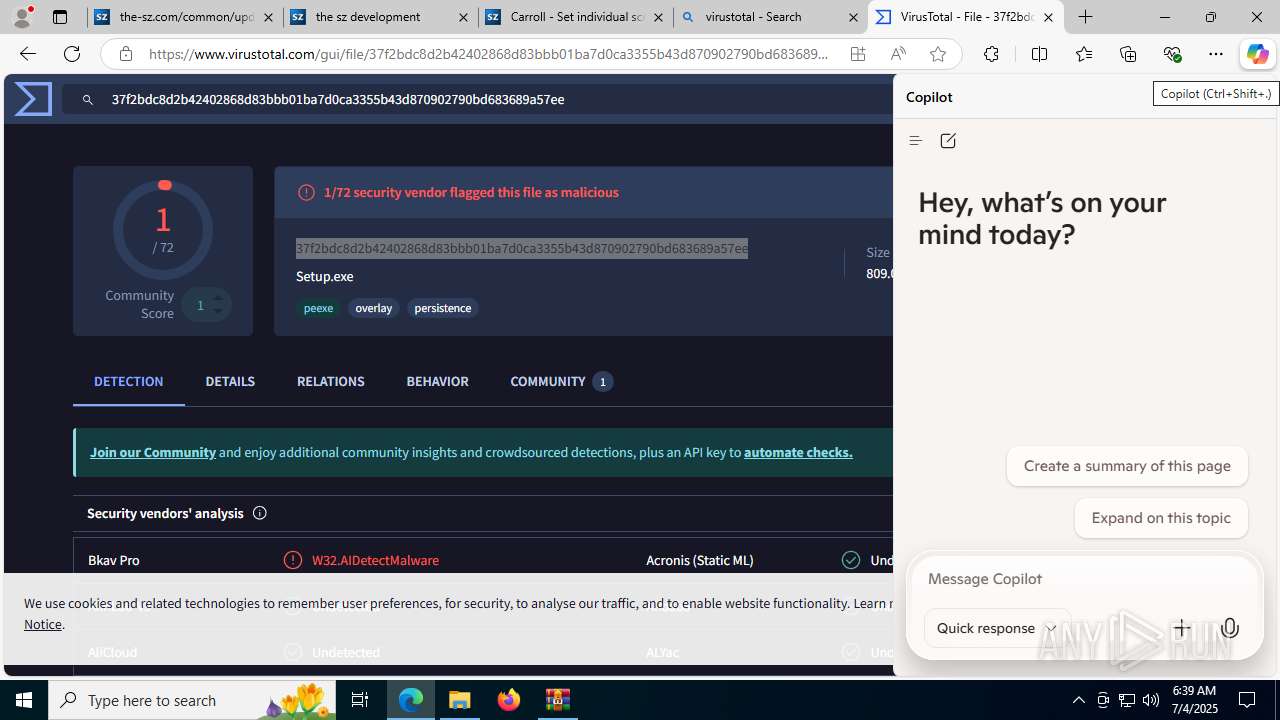This screenshot has height=720, width=1280.
Task: View site information lock icon
Action: pos(125,54)
